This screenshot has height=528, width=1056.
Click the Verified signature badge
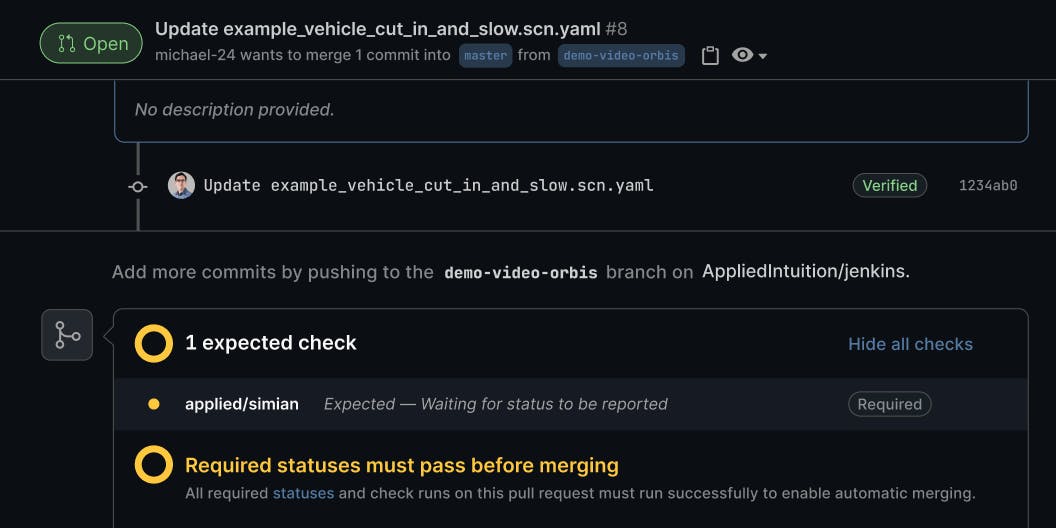click(889, 185)
